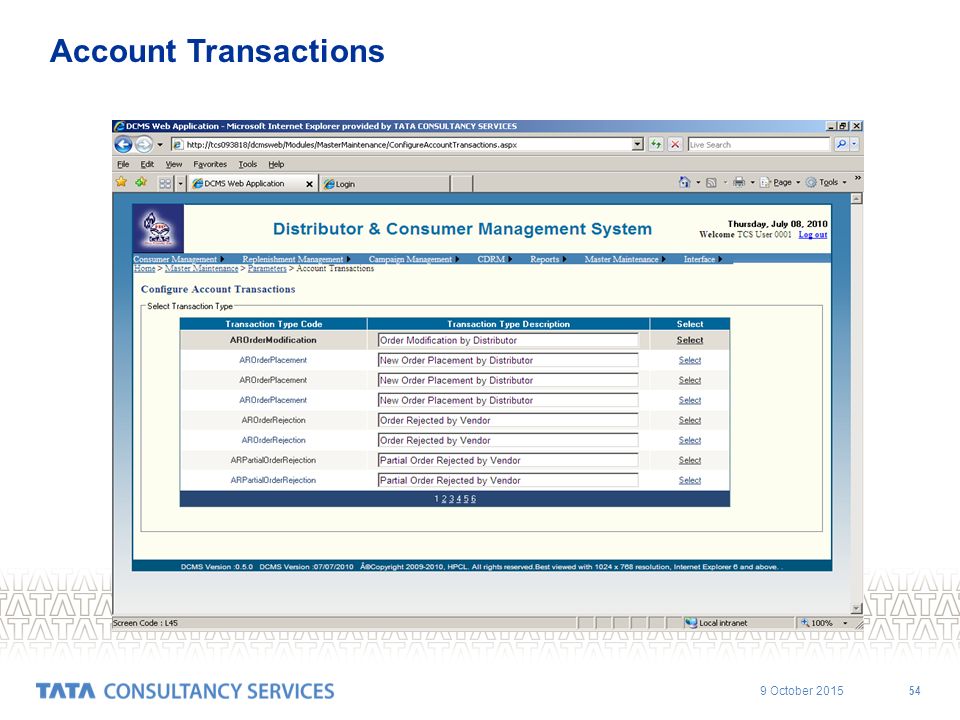Expand the toolbar overflow chevron

[x=858, y=178]
